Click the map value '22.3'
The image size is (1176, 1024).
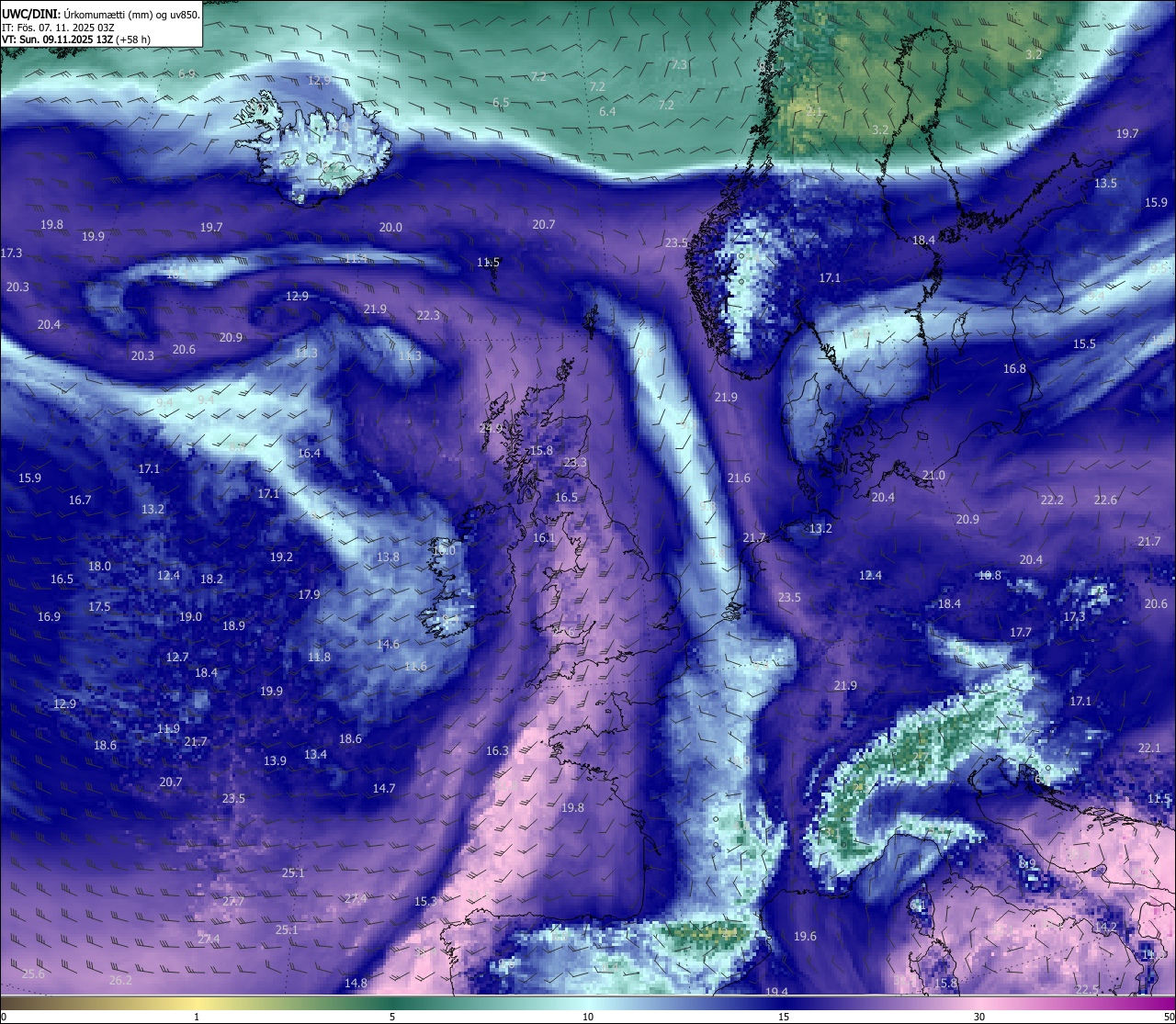click(x=428, y=315)
